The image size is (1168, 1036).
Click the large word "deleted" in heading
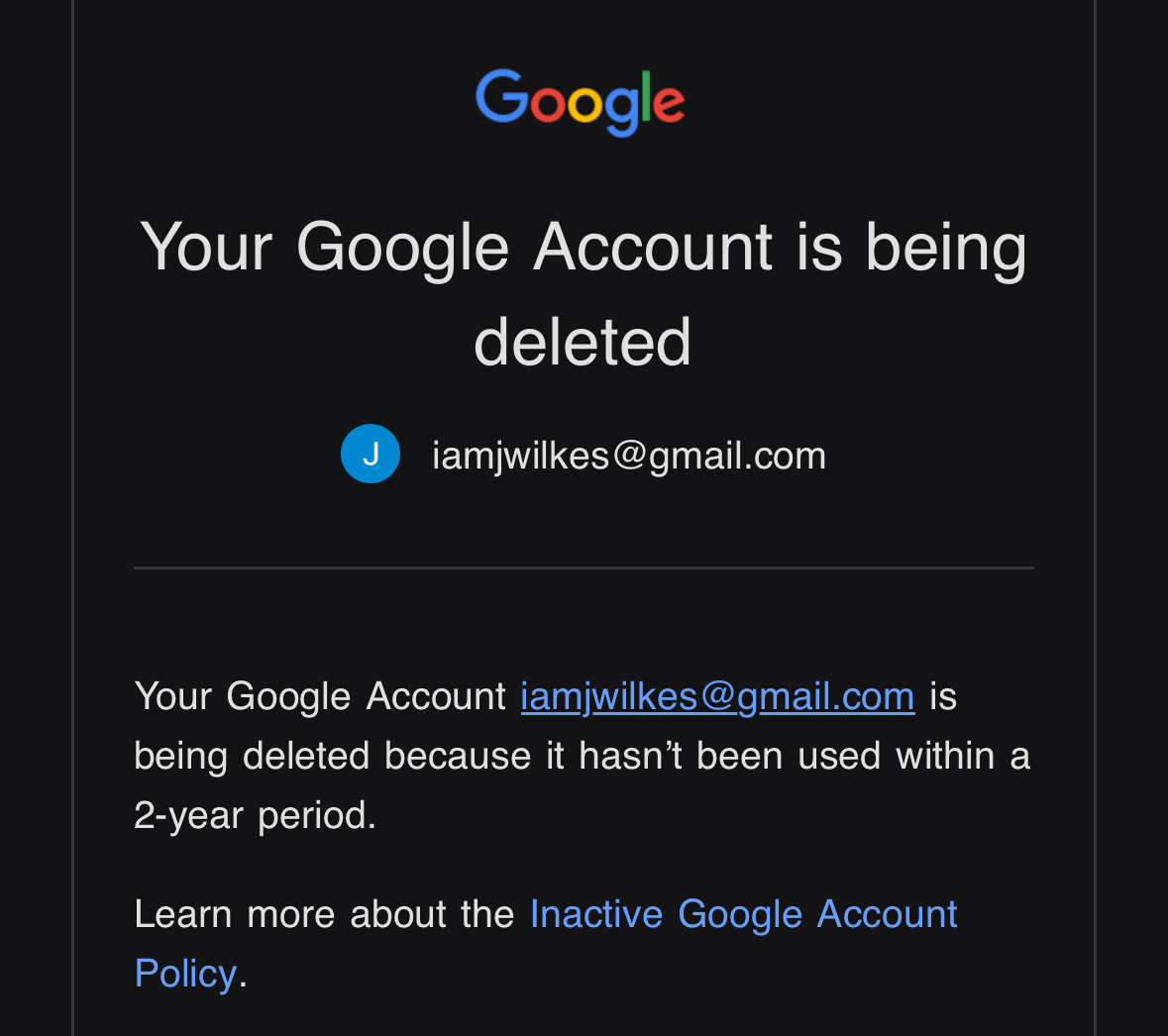tap(583, 343)
